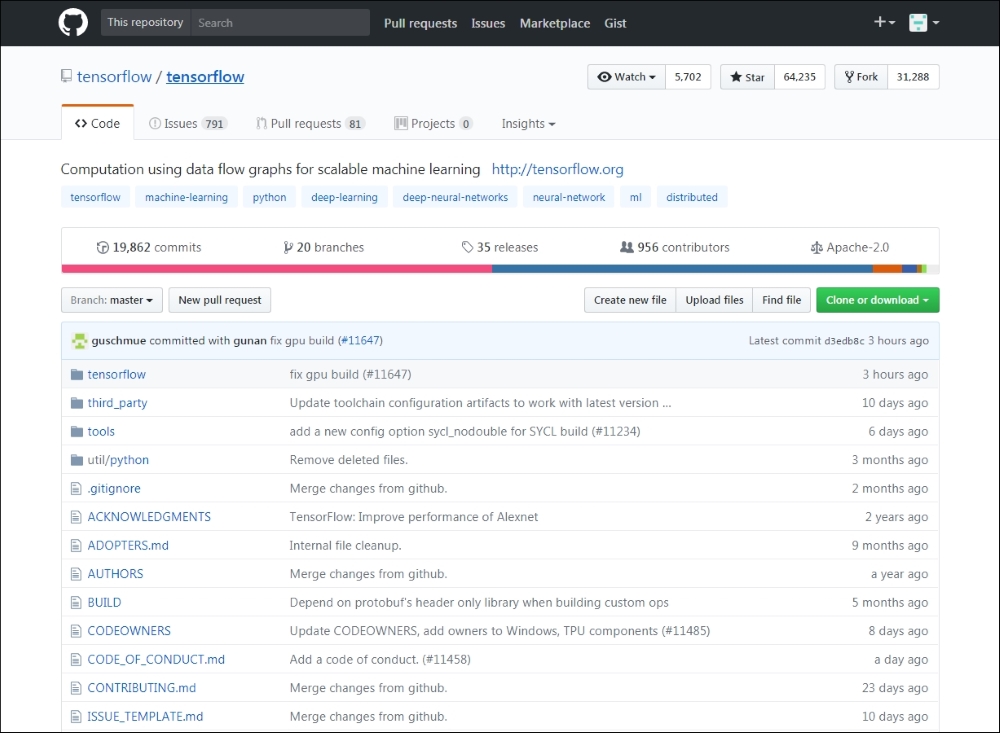Screen dimensions: 1000x733
Task: Click the Projects board icon
Action: 401,123
